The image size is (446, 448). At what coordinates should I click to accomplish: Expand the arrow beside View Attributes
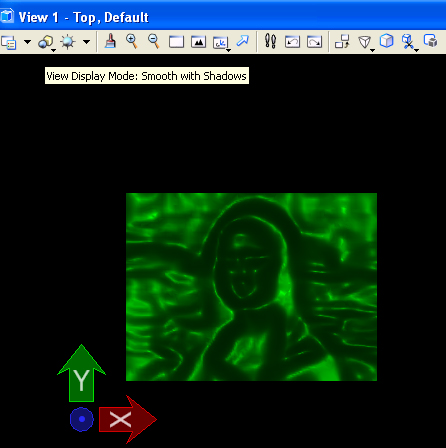pyautogui.click(x=28, y=42)
